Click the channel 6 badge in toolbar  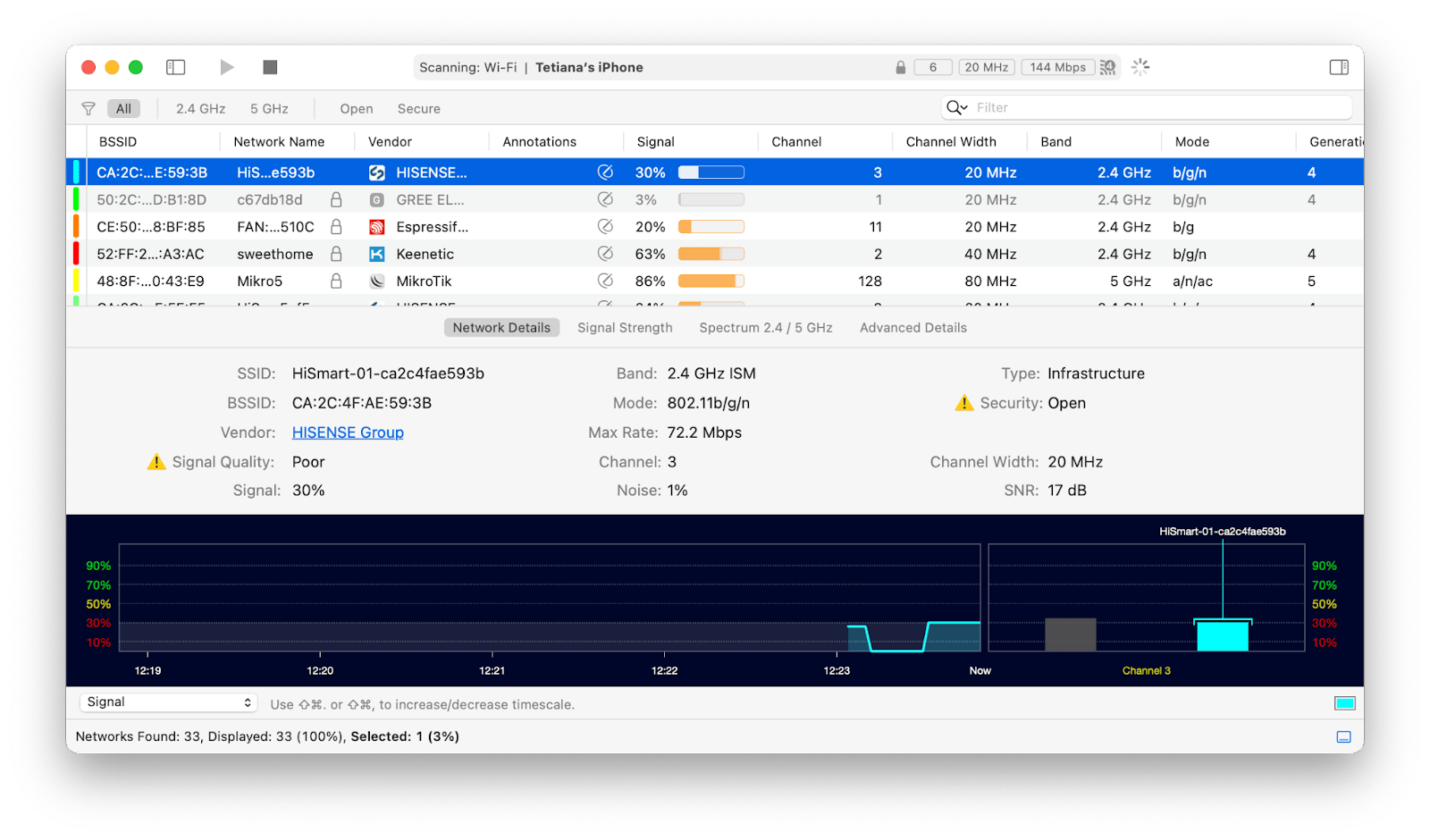(x=933, y=67)
